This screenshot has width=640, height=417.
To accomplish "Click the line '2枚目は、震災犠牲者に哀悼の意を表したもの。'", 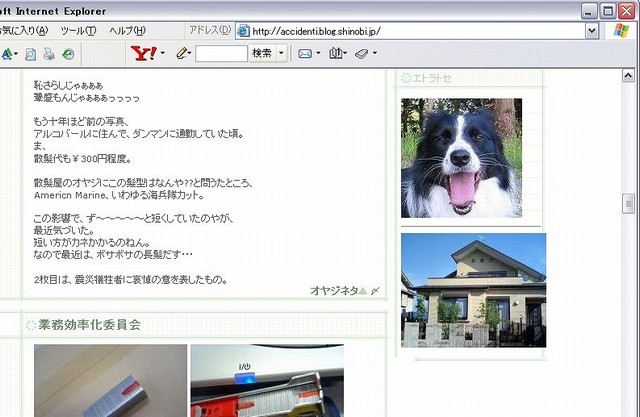I will [x=131, y=280].
